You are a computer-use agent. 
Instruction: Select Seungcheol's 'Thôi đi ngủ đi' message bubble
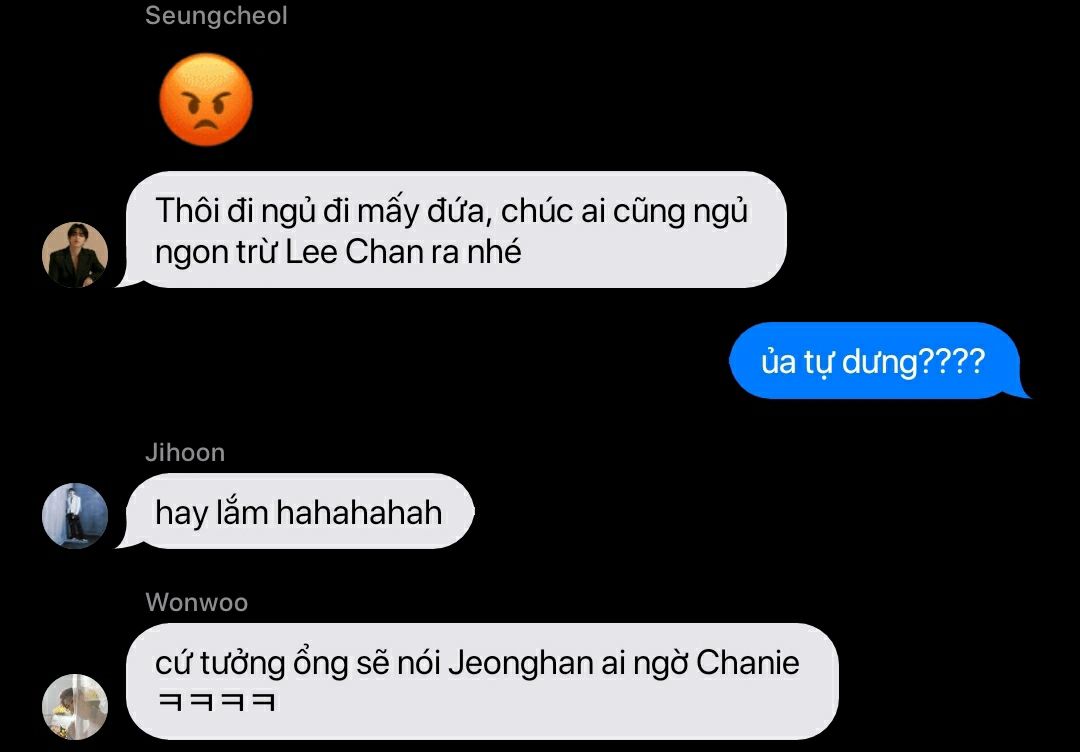451,229
